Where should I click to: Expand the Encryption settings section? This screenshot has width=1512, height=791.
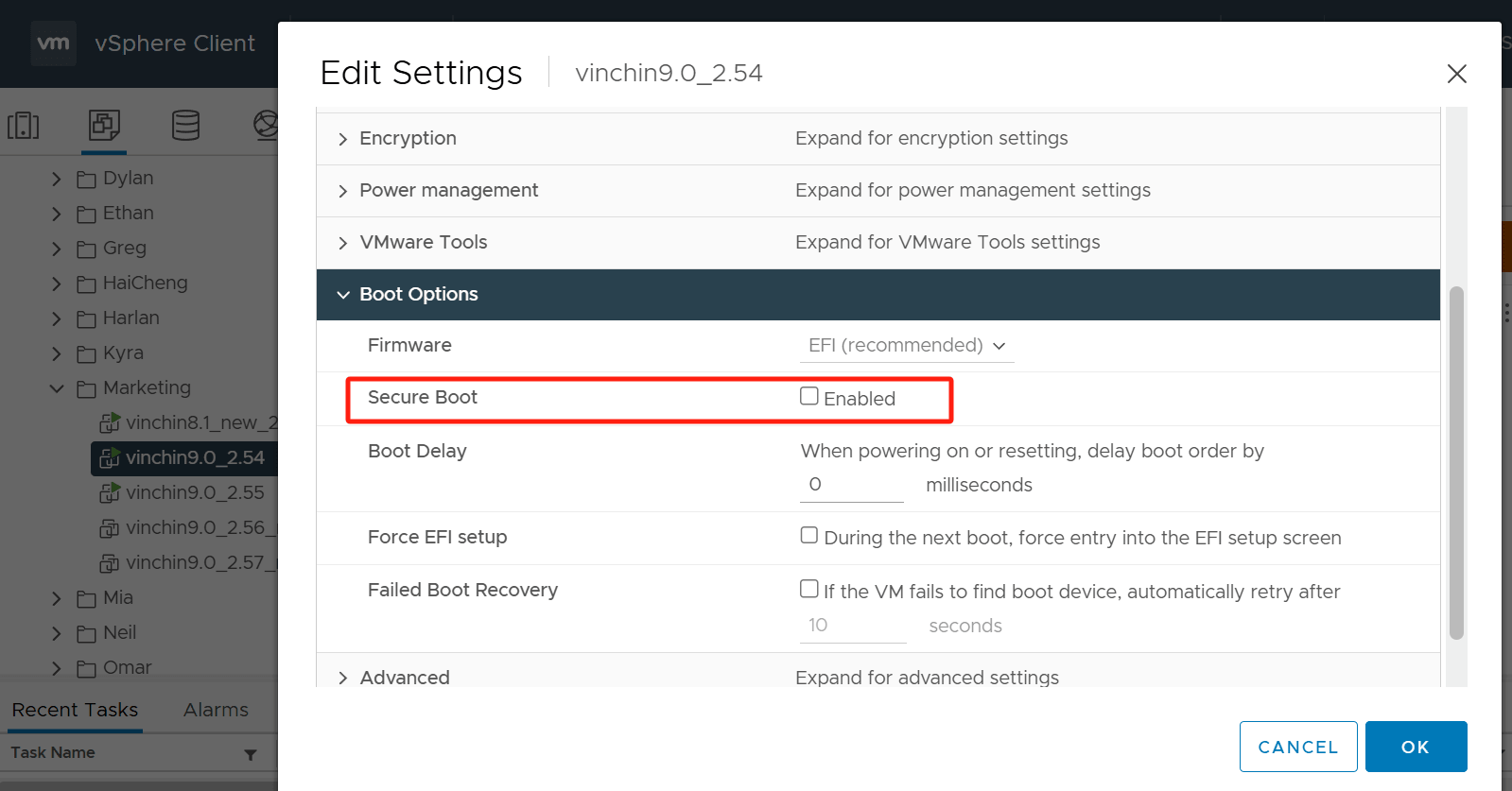coord(343,139)
